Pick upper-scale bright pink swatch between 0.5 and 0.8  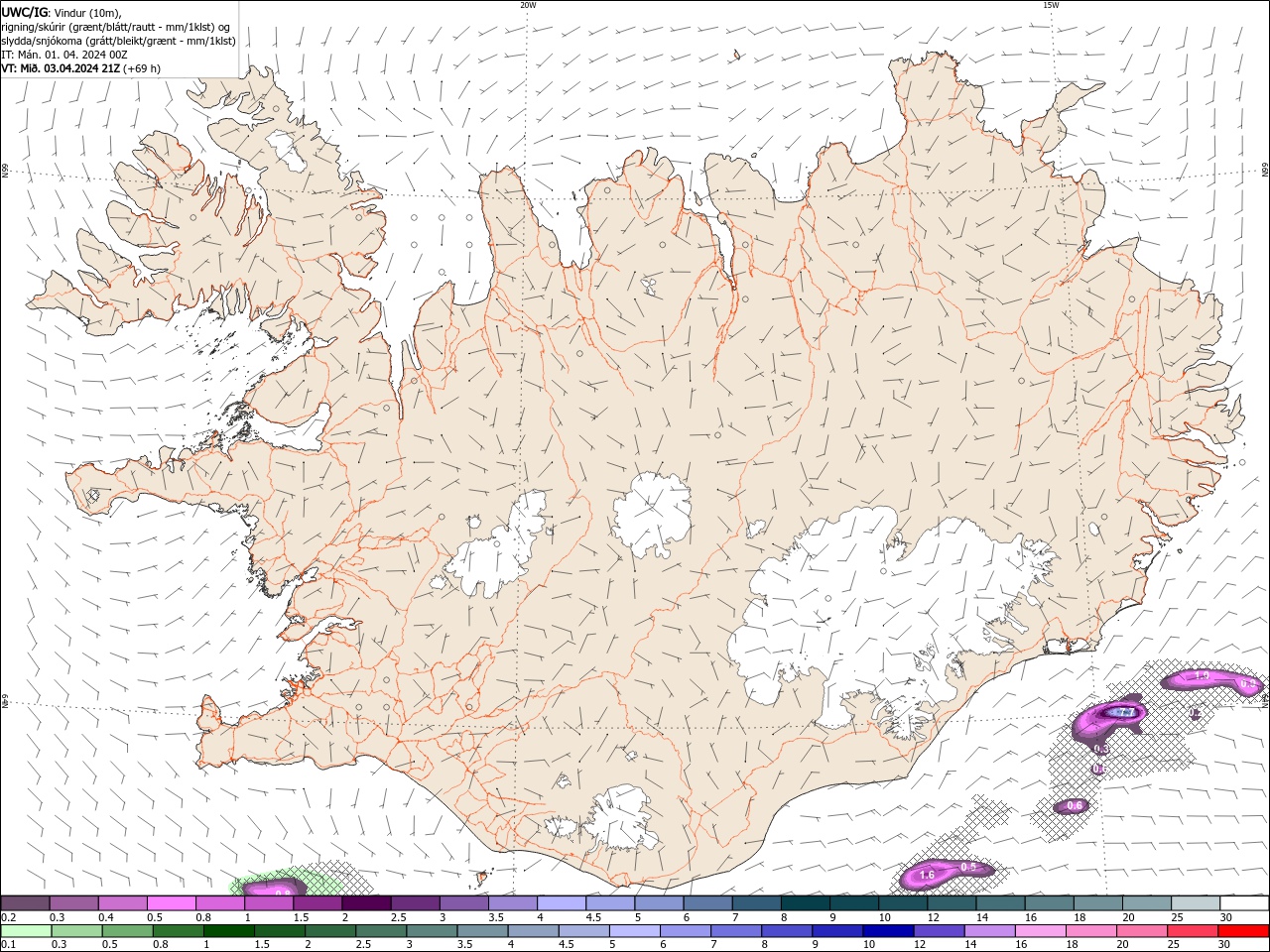click(x=171, y=903)
